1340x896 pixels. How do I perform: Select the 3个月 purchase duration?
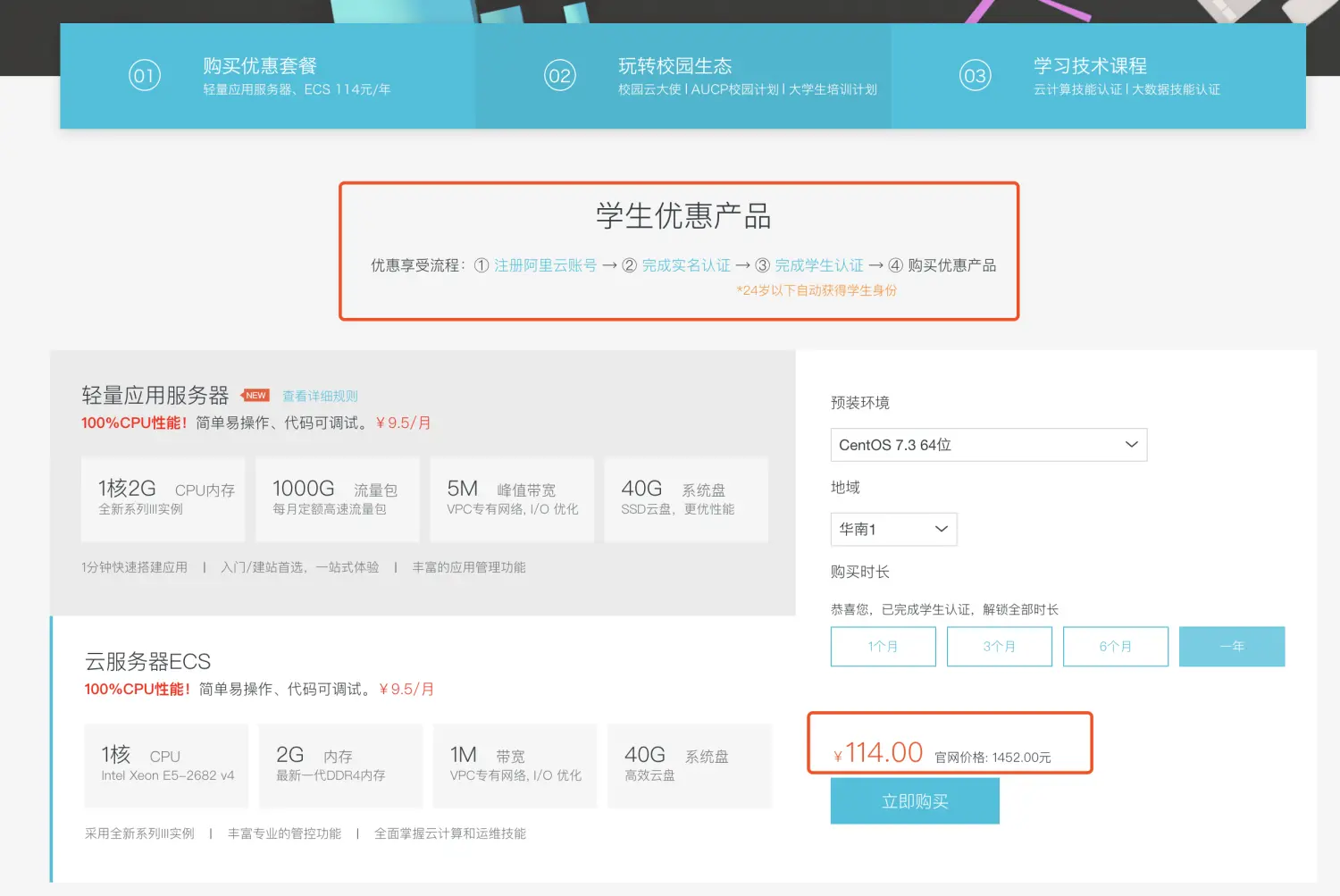1000,647
